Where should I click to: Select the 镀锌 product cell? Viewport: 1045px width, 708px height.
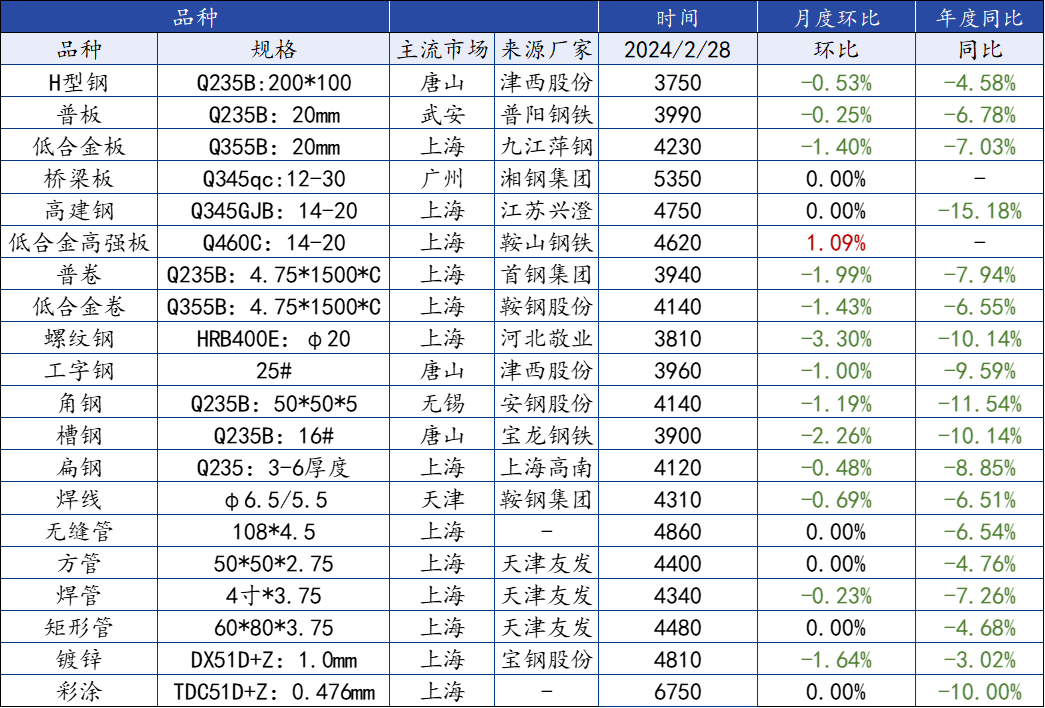(79, 659)
